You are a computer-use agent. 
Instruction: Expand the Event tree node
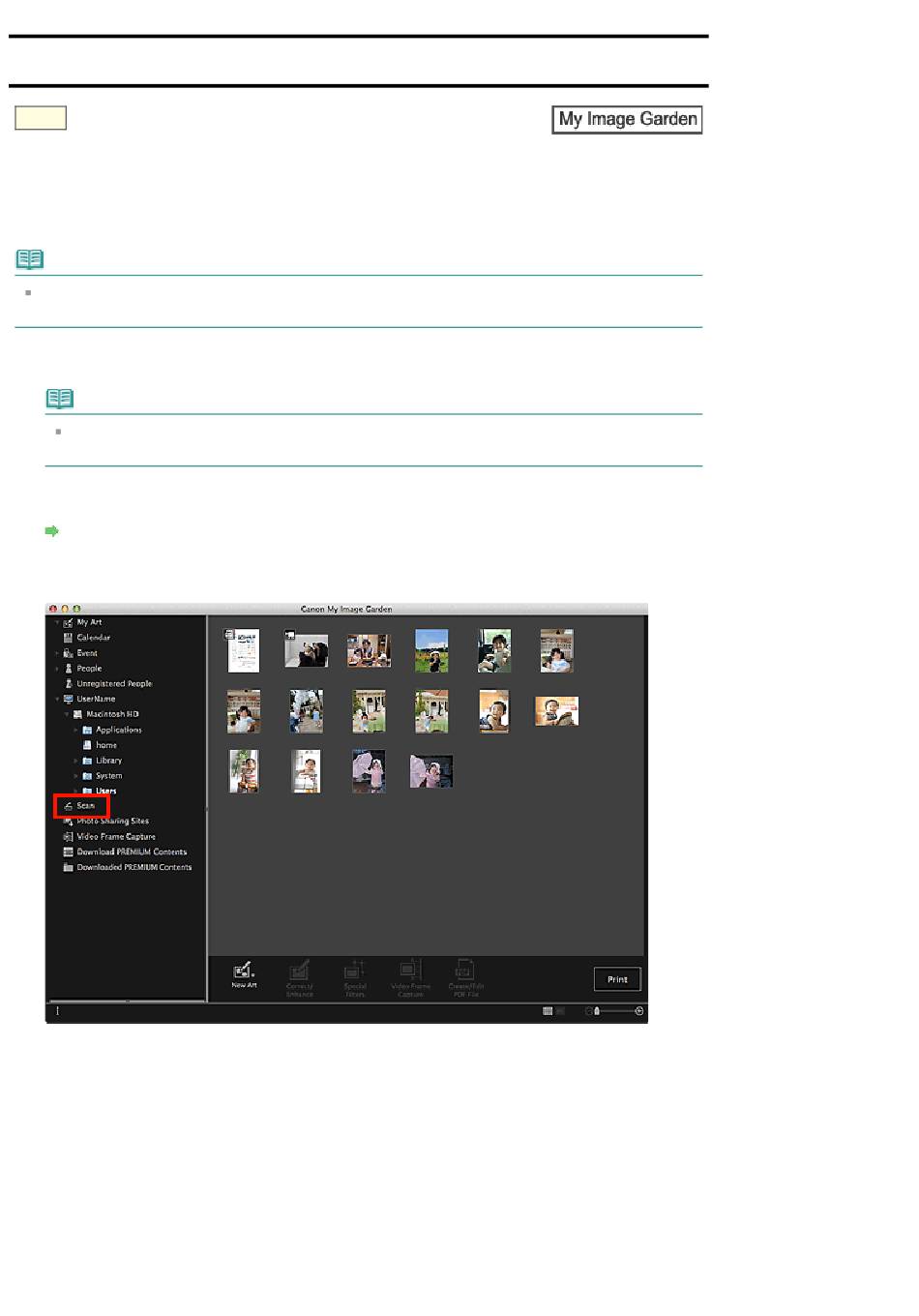[57, 654]
